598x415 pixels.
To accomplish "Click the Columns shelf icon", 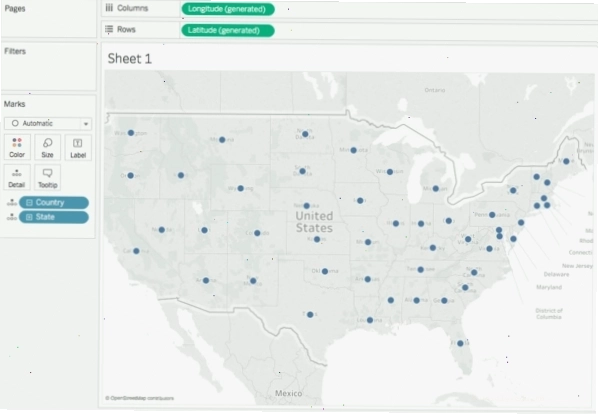I will coord(109,8).
